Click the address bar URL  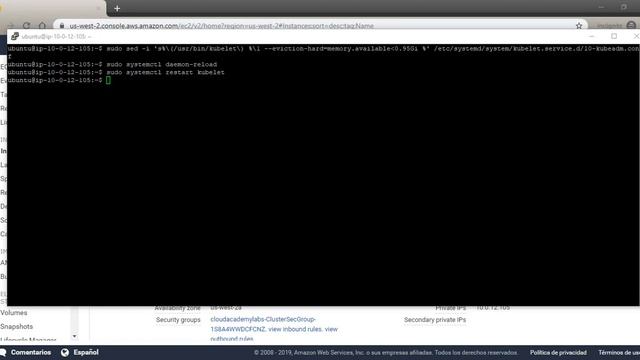tap(221, 26)
